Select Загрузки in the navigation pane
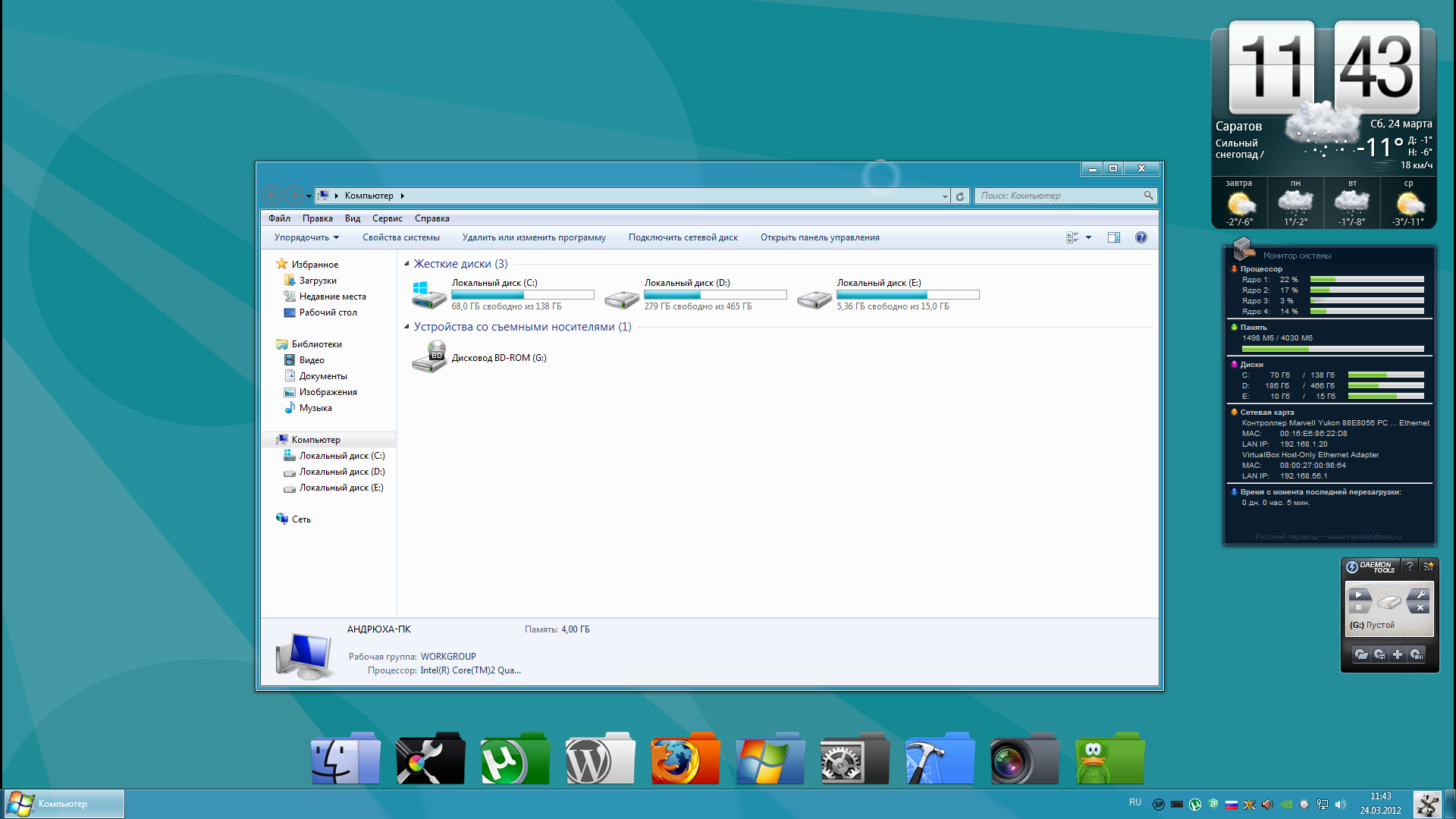The width and height of the screenshot is (1456, 819). click(317, 281)
